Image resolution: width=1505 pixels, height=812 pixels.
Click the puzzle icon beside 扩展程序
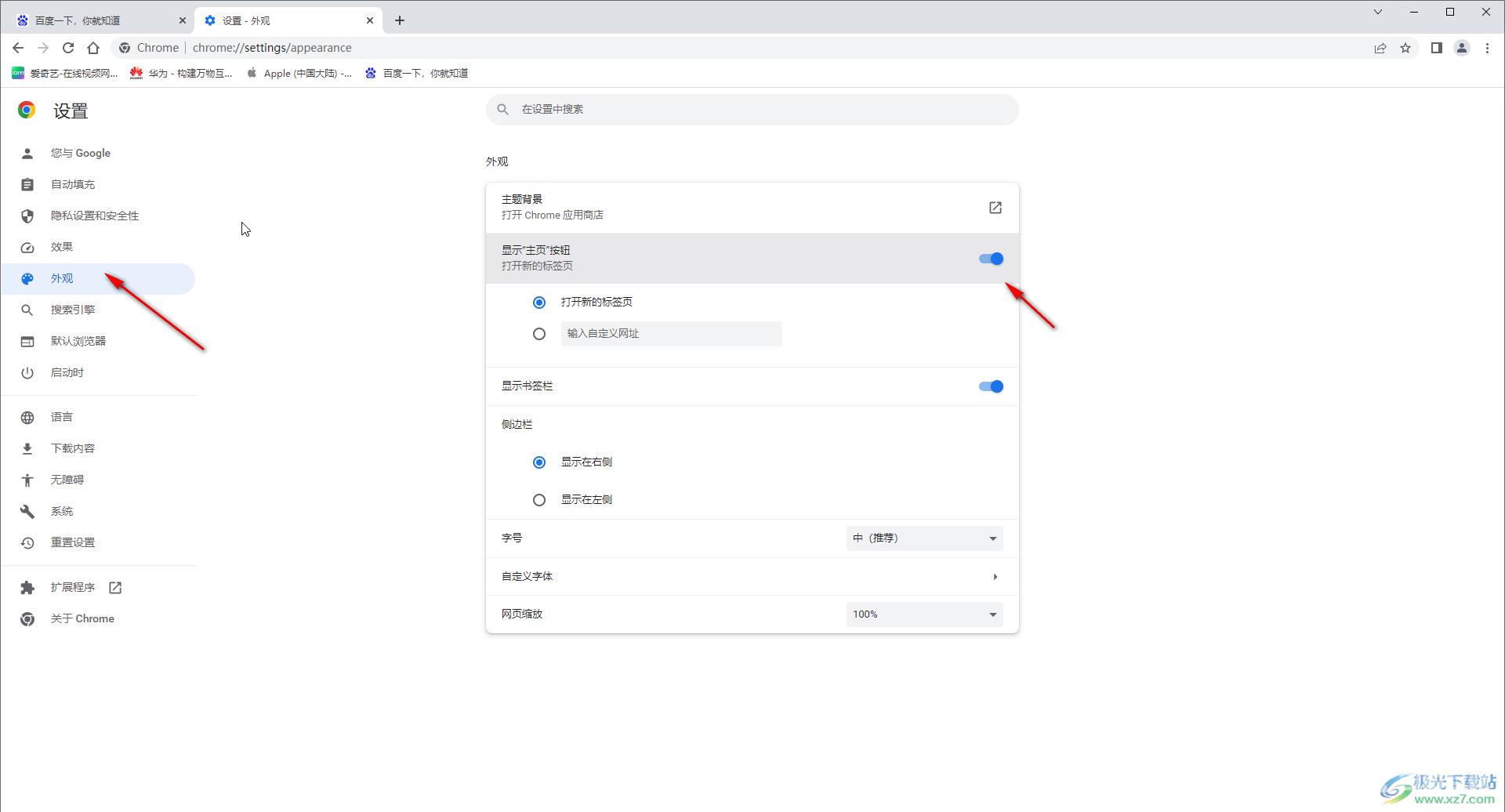(27, 588)
